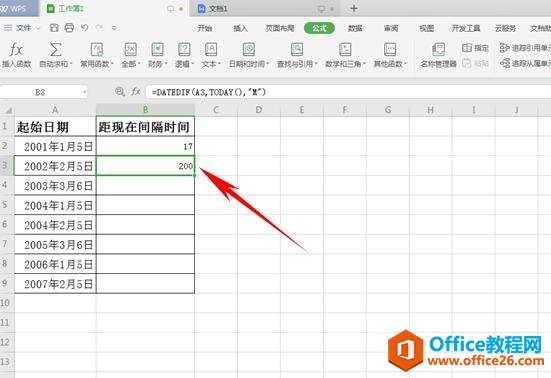Click the fx icon in formula bar
551x378 pixels.
point(136,92)
